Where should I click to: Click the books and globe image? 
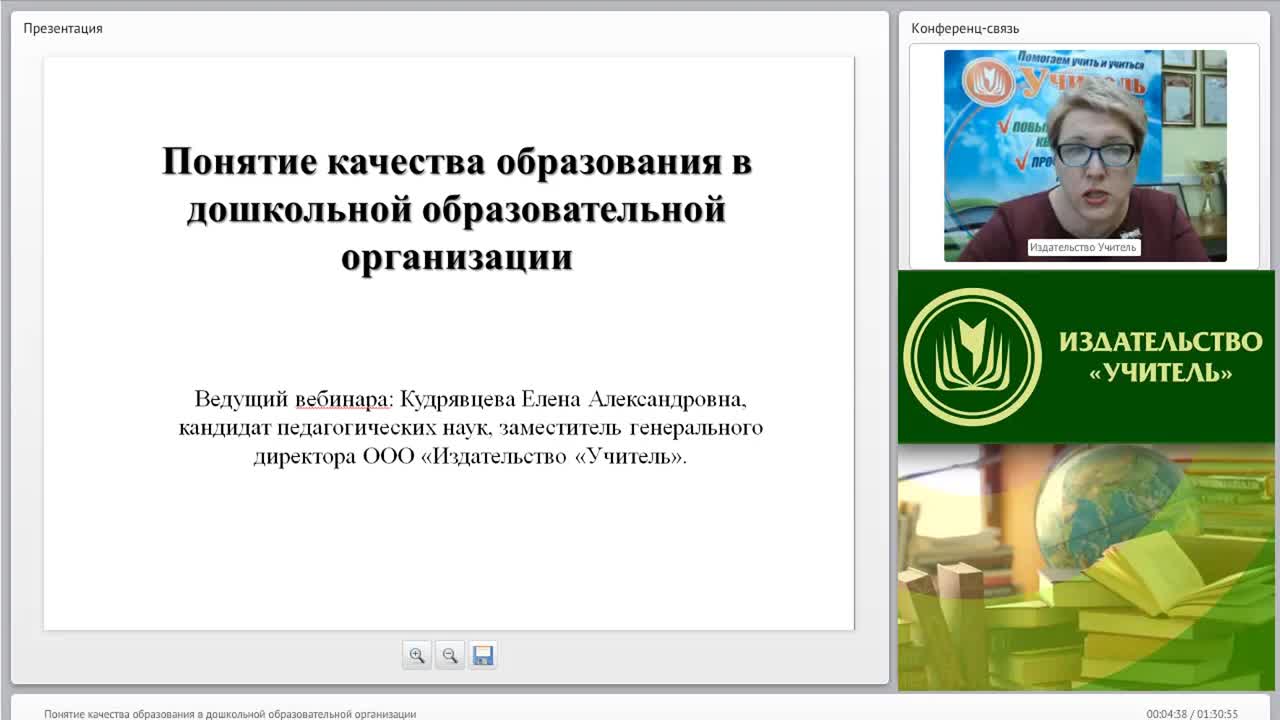pyautogui.click(x=1086, y=567)
